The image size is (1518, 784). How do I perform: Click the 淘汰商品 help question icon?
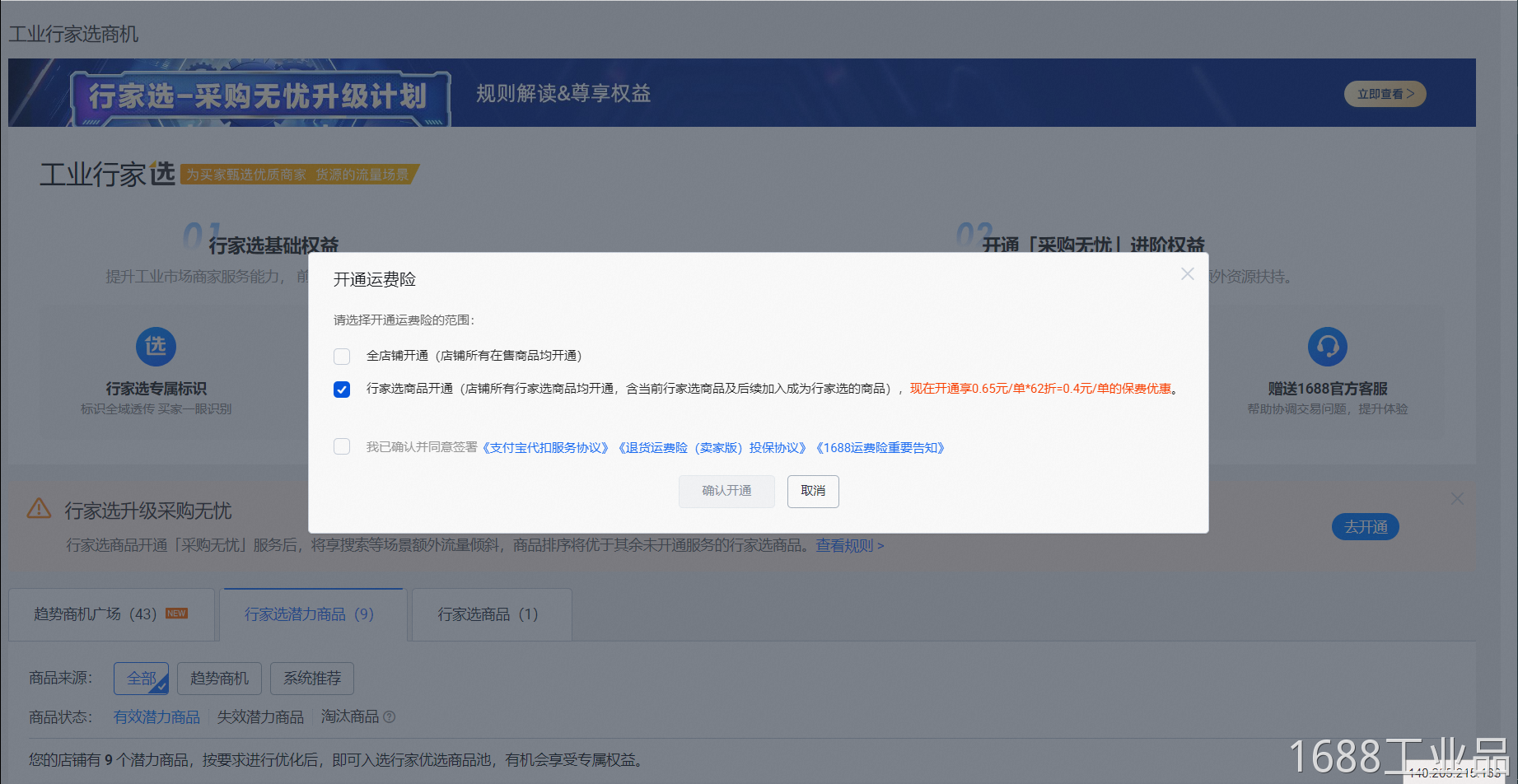point(390,717)
